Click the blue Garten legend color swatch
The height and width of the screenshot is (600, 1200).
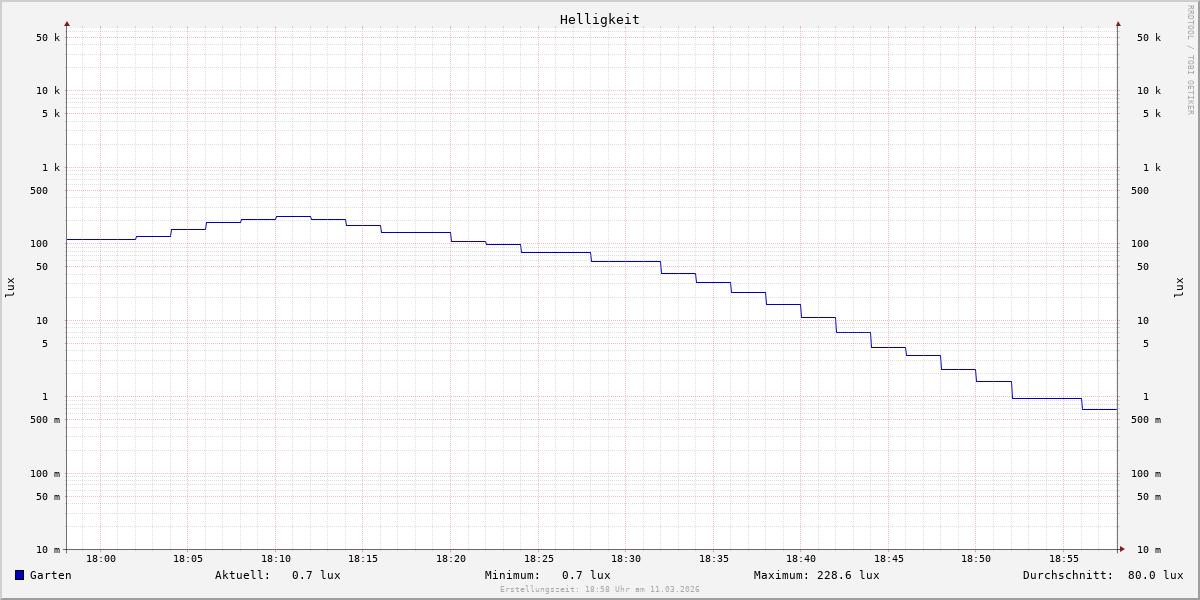coord(19,575)
